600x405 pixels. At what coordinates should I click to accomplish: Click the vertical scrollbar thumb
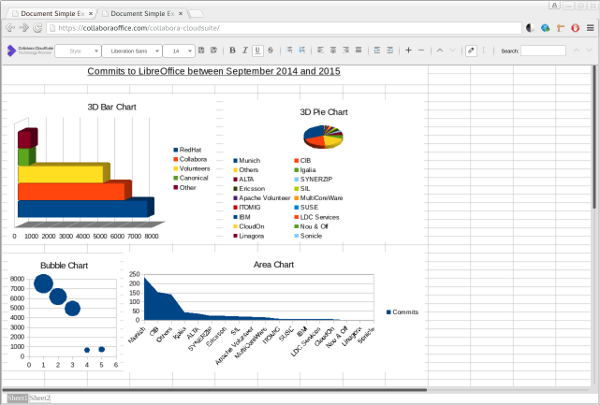tap(594, 137)
